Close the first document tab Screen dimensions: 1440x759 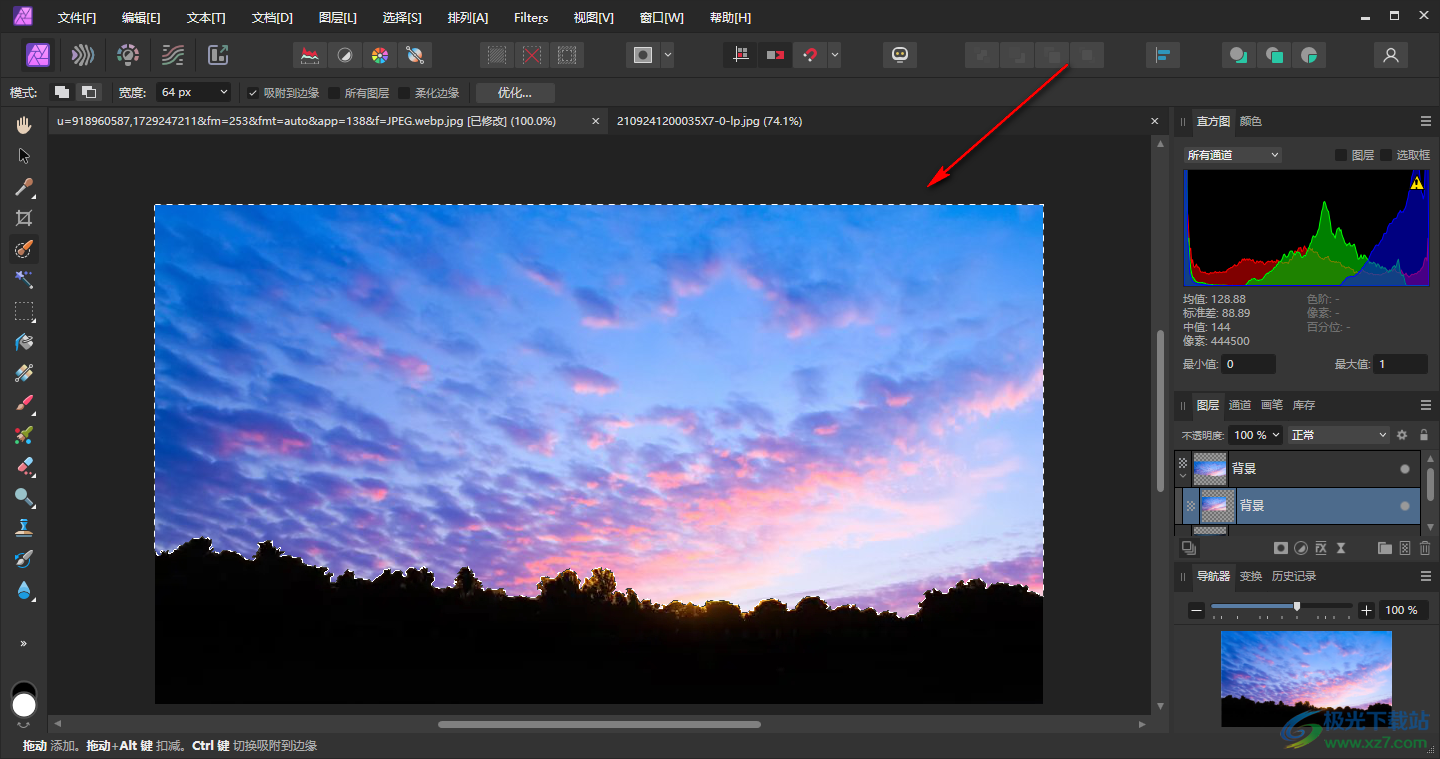(596, 121)
